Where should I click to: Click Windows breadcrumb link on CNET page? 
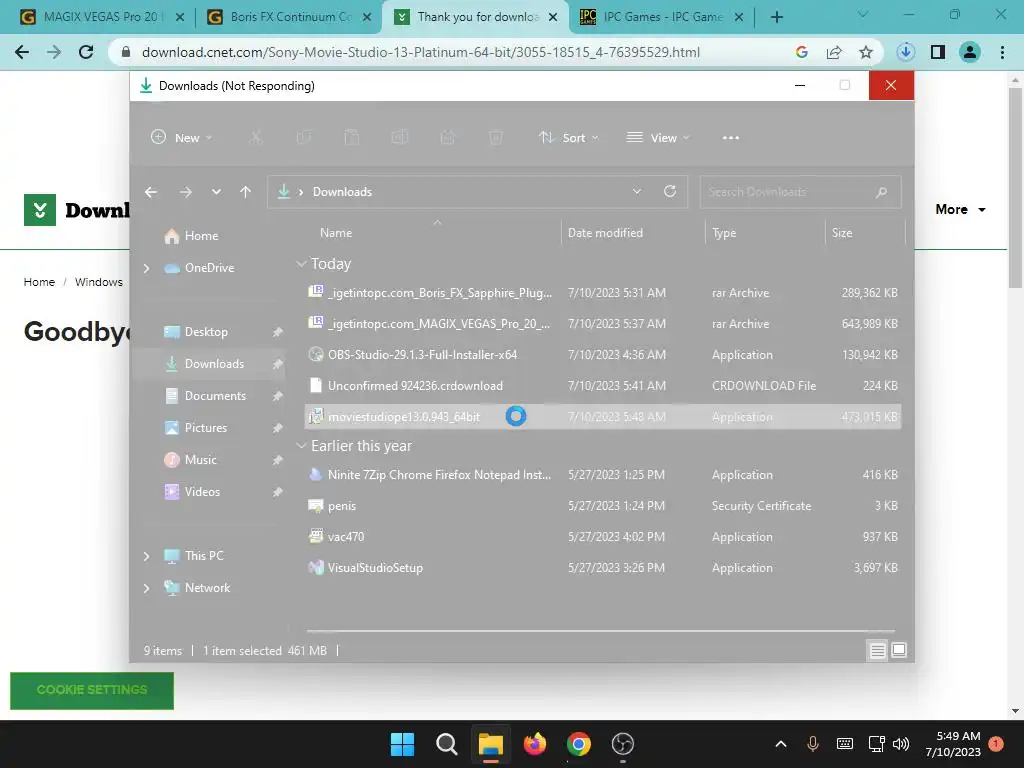coord(99,282)
